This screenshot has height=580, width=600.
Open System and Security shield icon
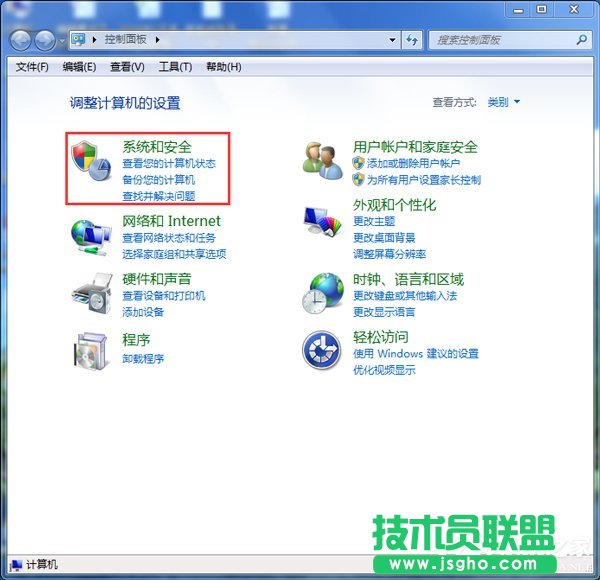91,161
